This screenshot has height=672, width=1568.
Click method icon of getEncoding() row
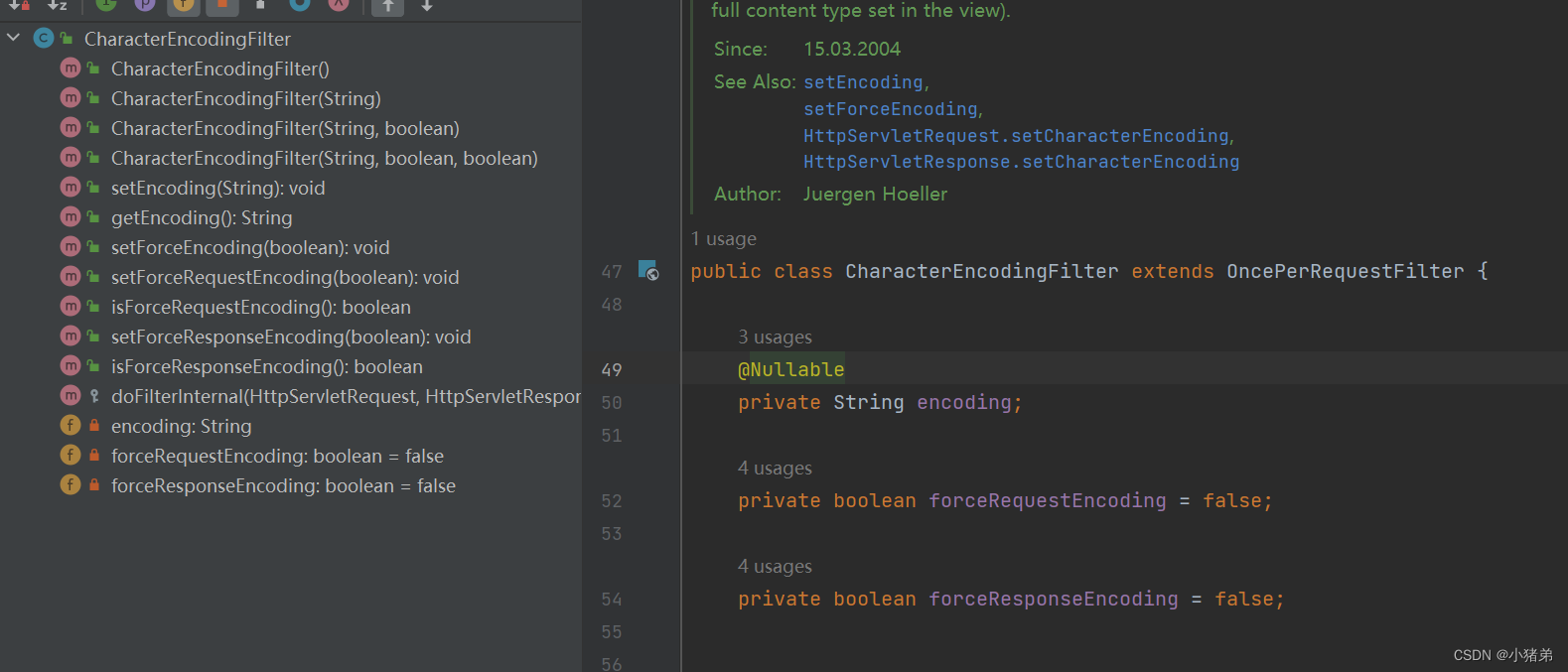tap(70, 216)
